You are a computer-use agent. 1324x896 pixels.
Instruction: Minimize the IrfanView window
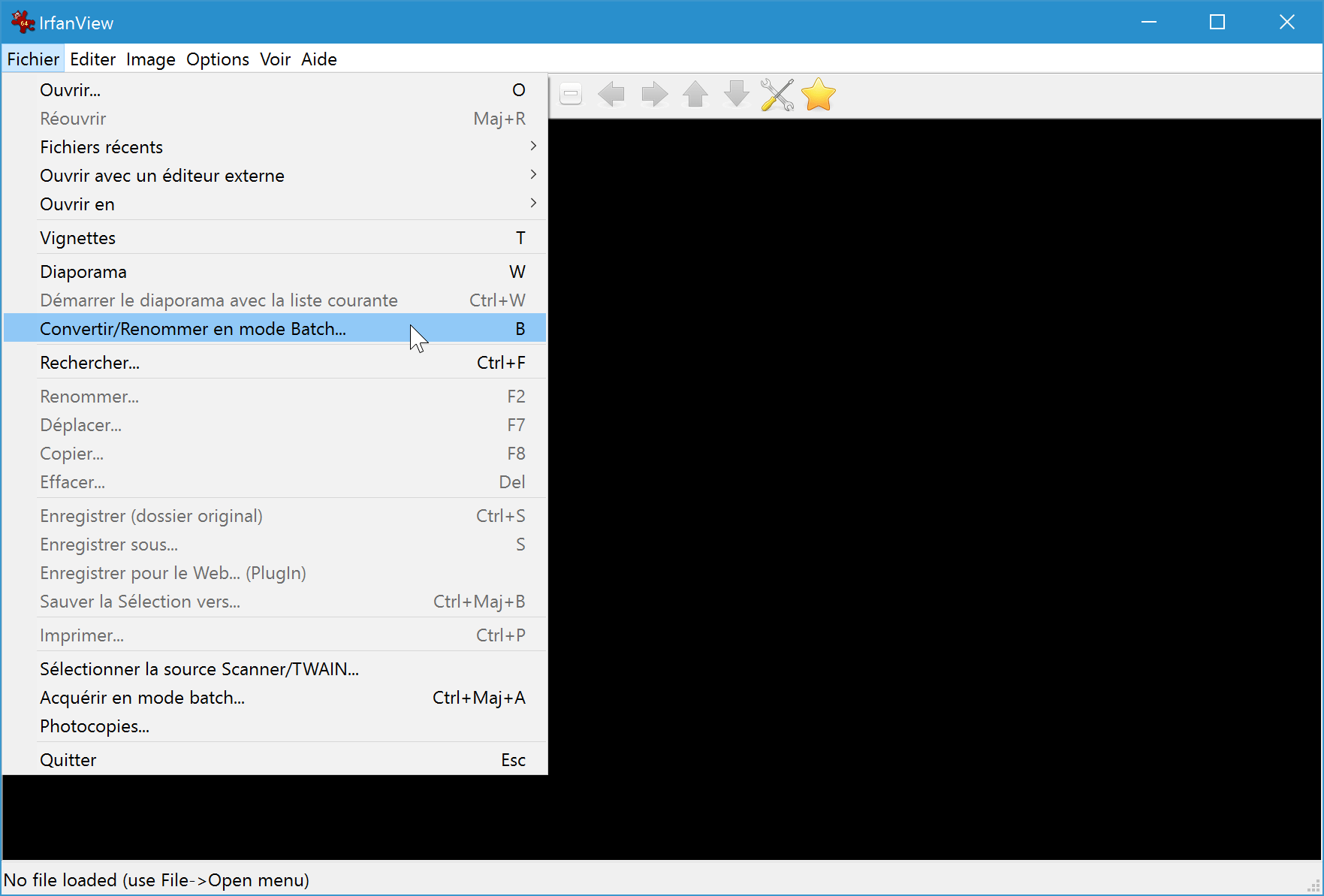[x=1148, y=23]
